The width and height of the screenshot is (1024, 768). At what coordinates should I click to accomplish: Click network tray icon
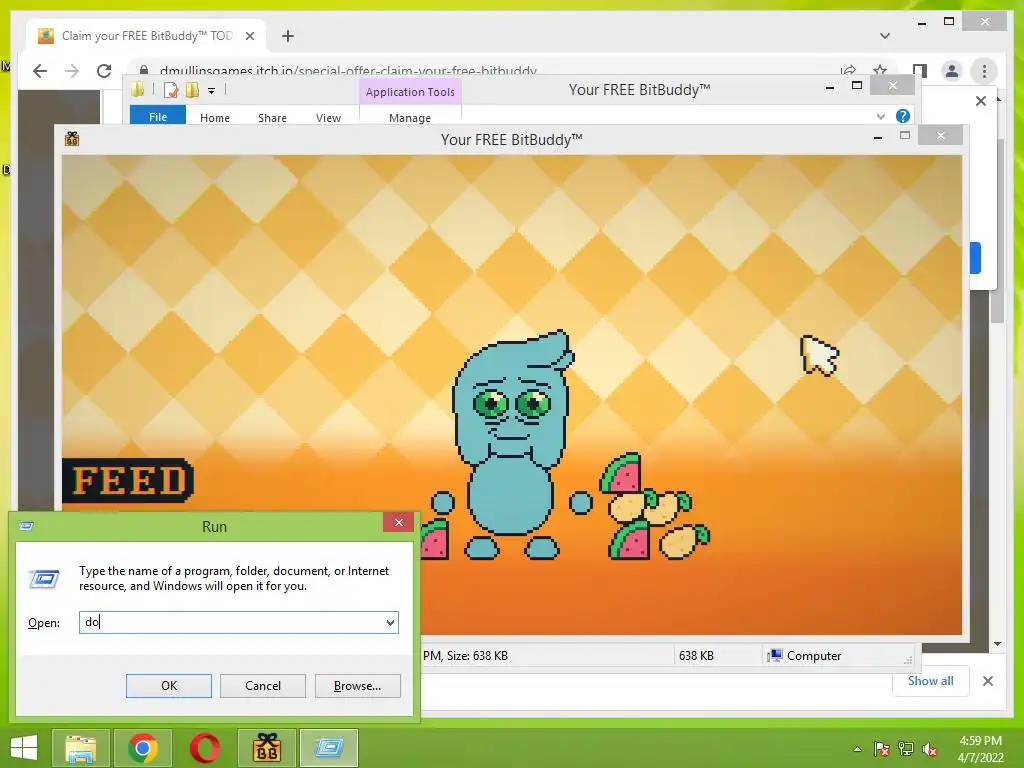click(x=906, y=749)
